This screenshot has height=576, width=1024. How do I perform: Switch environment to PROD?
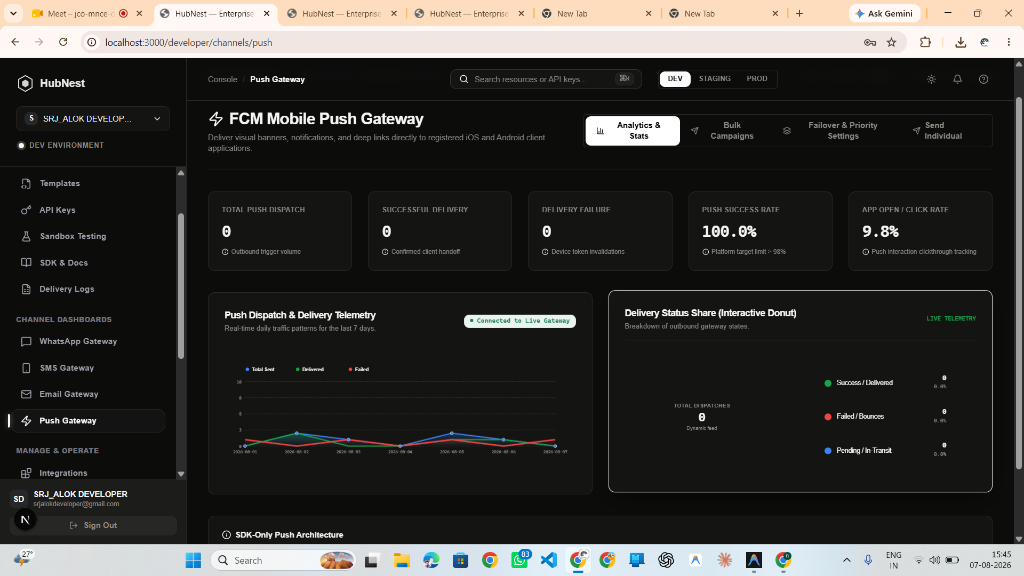[x=757, y=78]
